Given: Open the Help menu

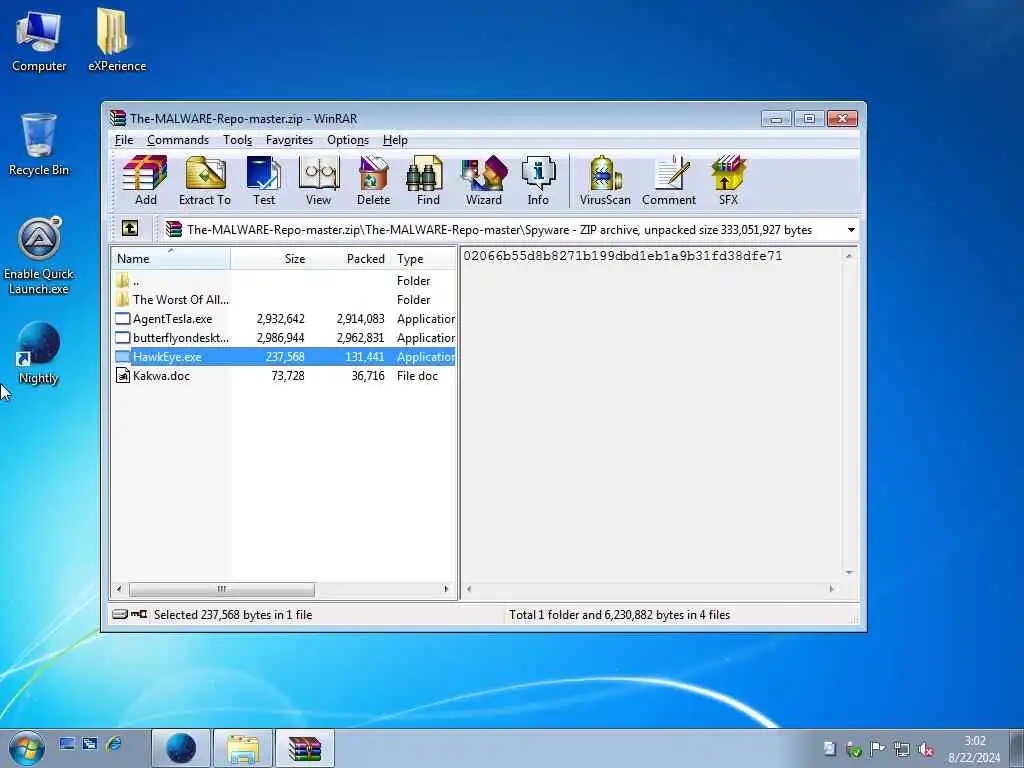Looking at the screenshot, I should coord(395,140).
